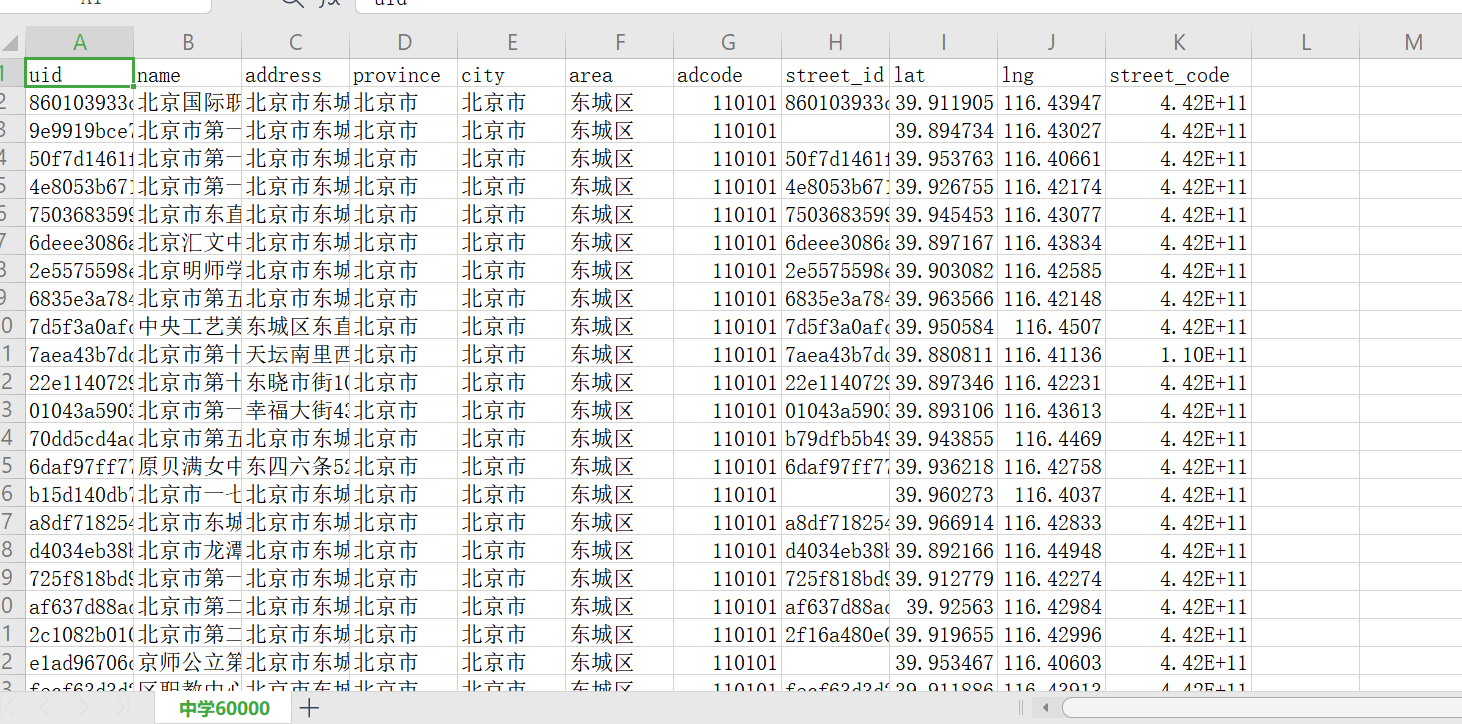Click the horizontal scrollbar track
Viewport: 1462px width, 724px height.
(1262, 708)
